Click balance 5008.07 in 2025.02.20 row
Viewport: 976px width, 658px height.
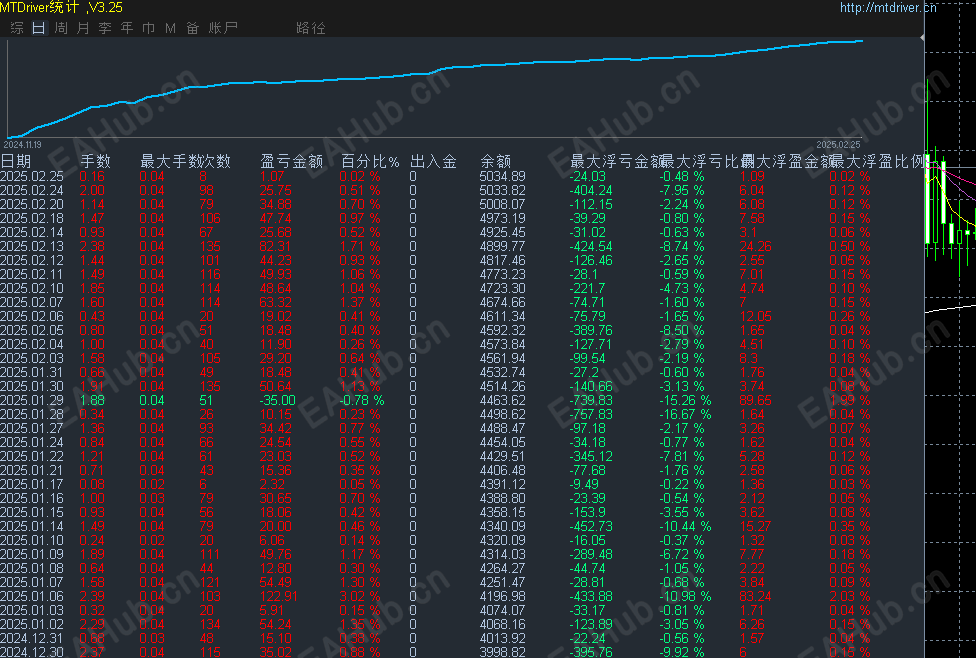(x=502, y=205)
